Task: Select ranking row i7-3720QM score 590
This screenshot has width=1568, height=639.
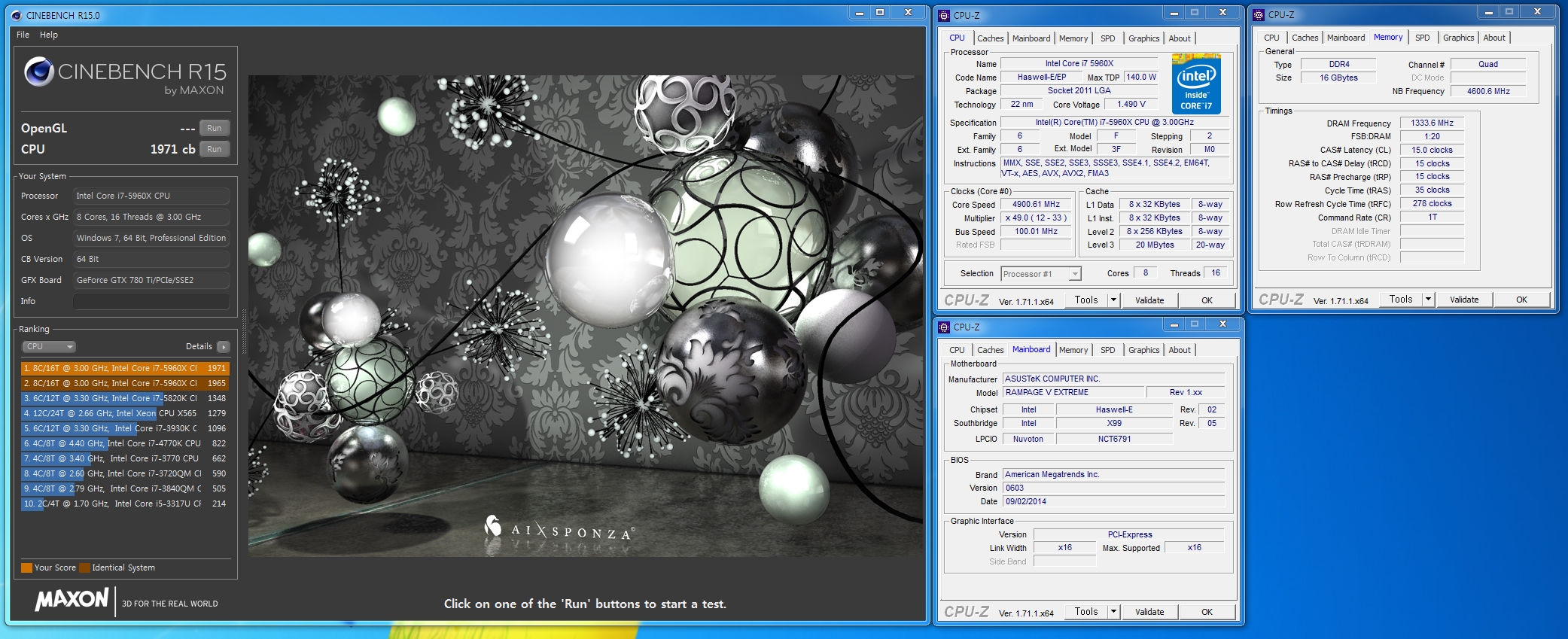Action: [x=125, y=473]
